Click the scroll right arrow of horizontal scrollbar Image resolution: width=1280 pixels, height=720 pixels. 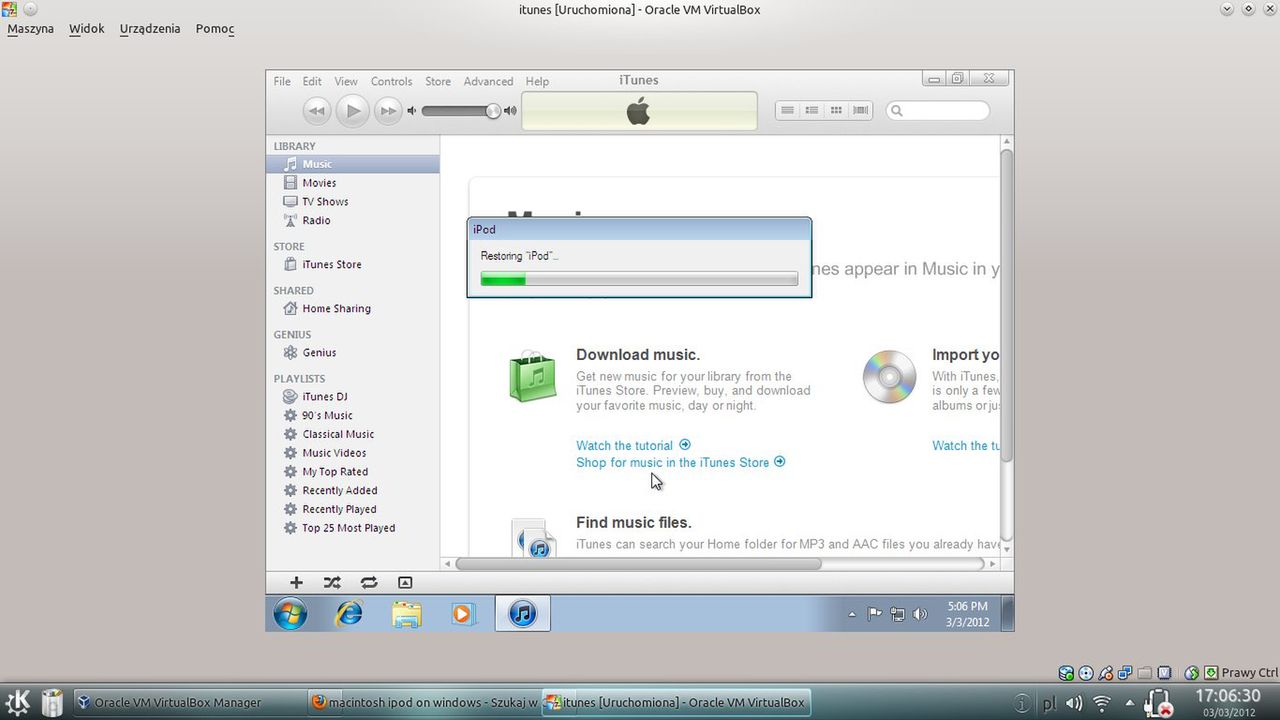(x=992, y=564)
